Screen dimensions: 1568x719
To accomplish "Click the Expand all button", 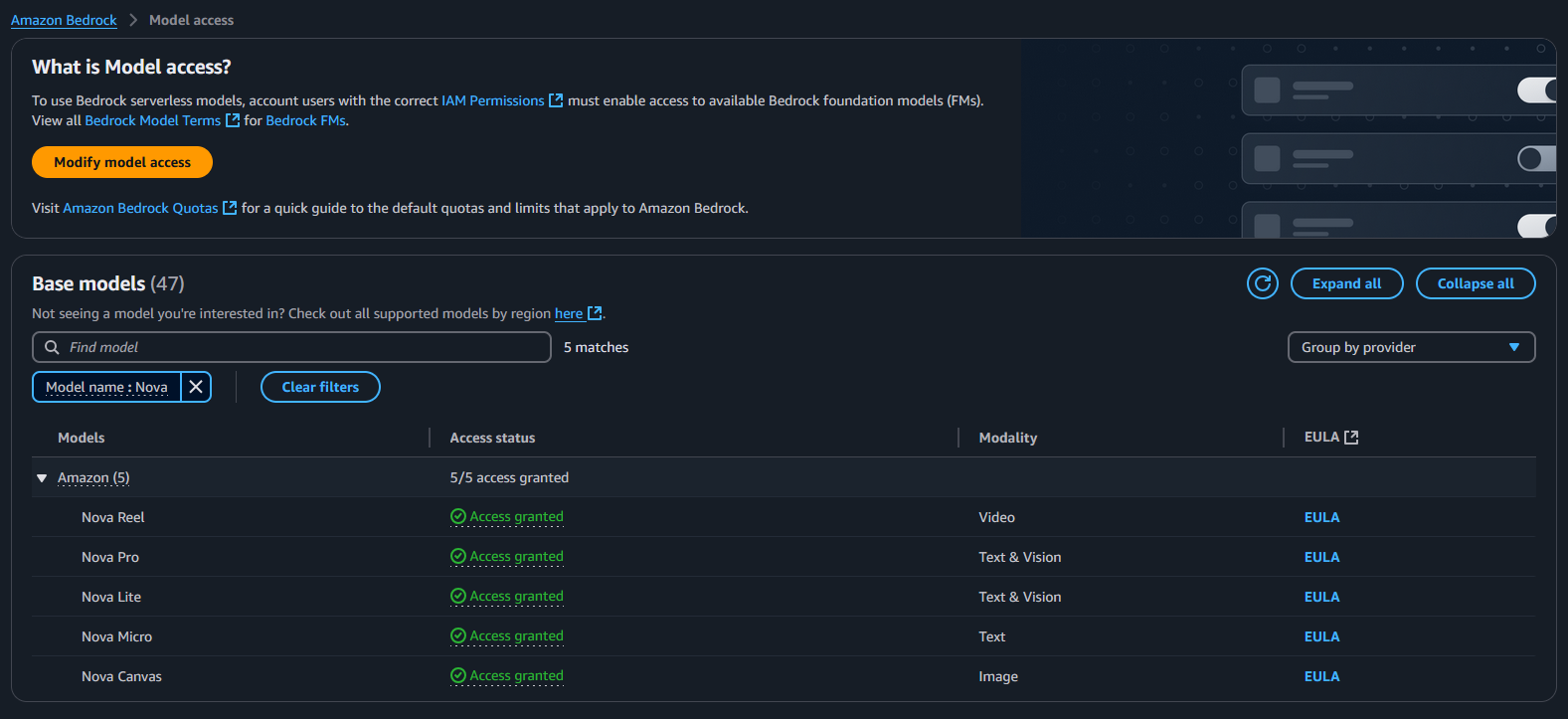I will tap(1346, 283).
